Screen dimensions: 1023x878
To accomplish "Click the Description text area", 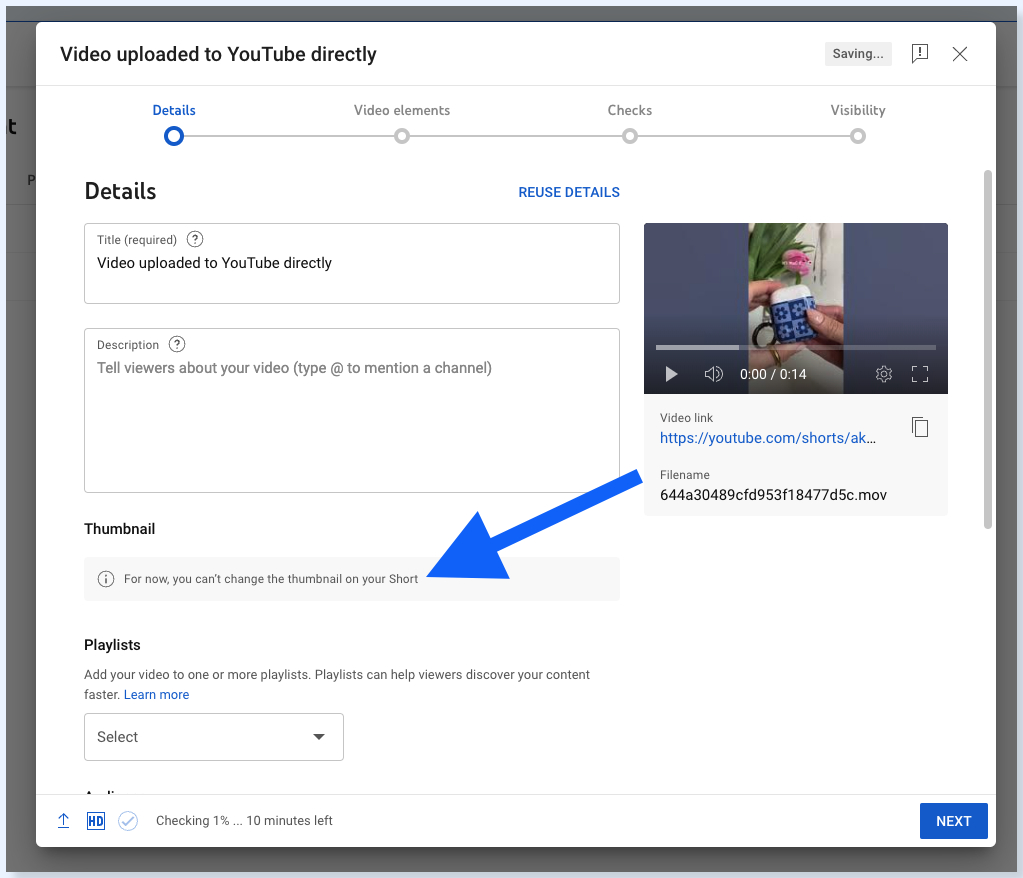I will (x=352, y=410).
